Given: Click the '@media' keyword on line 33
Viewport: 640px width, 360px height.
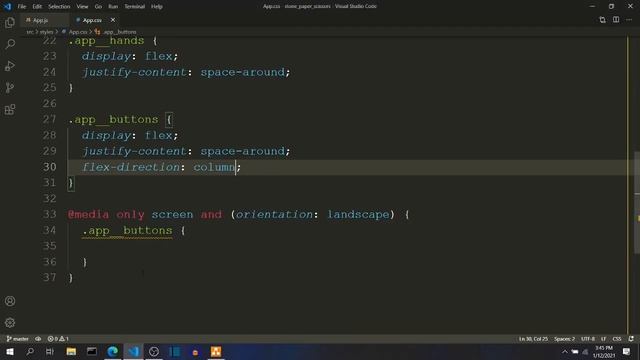Looking at the screenshot, I should pos(89,214).
